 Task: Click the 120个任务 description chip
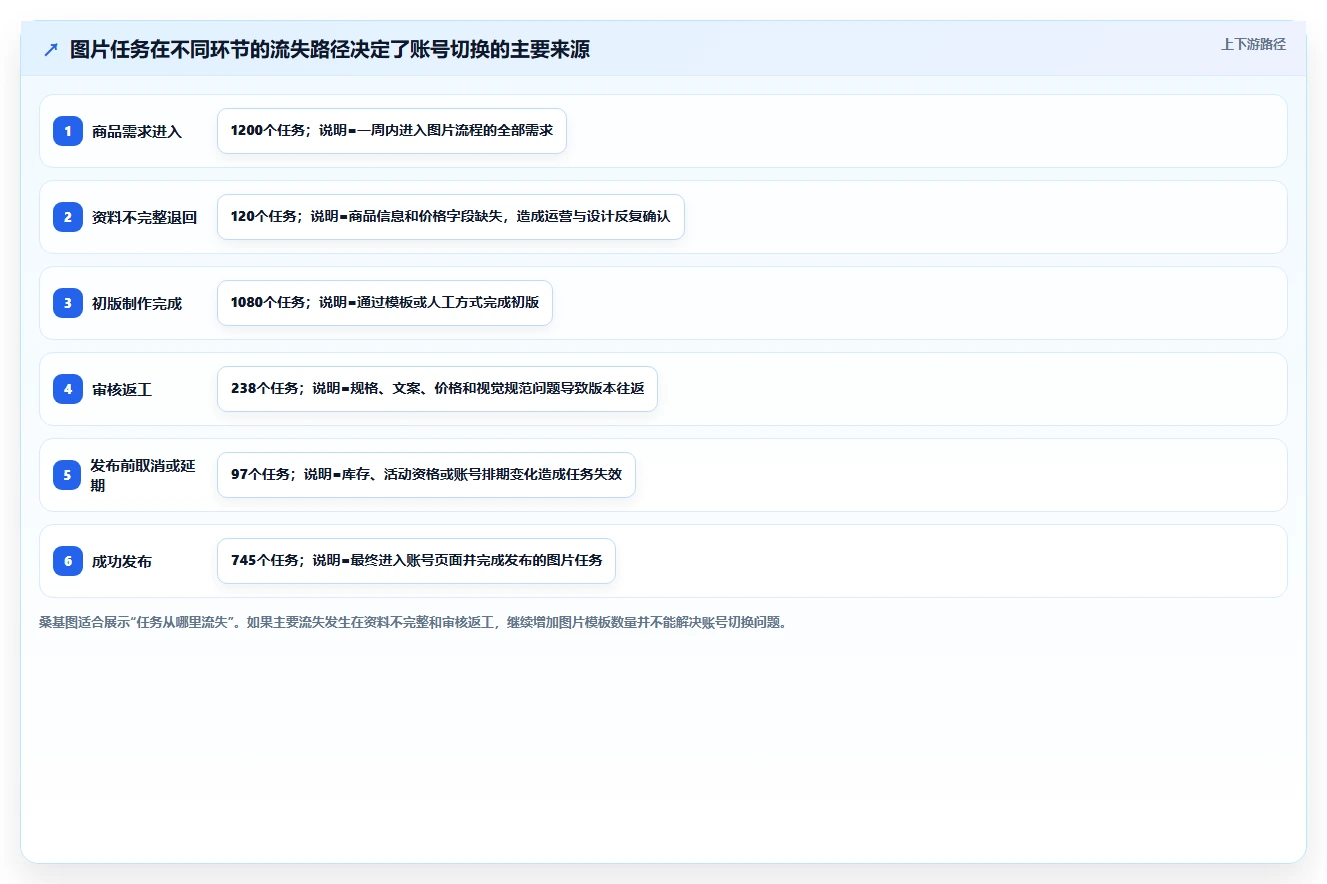click(451, 217)
